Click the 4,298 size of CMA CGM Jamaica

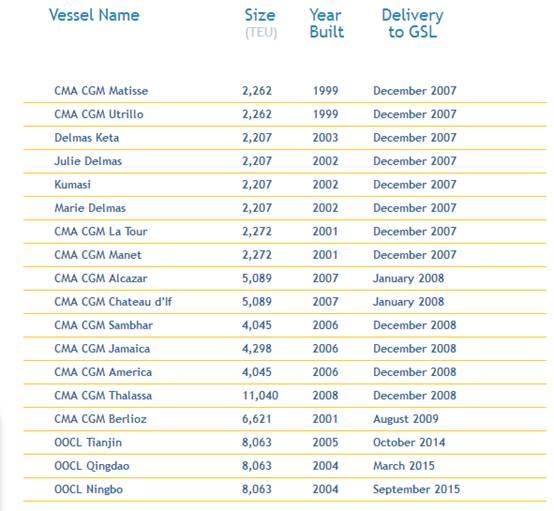pyautogui.click(x=257, y=349)
